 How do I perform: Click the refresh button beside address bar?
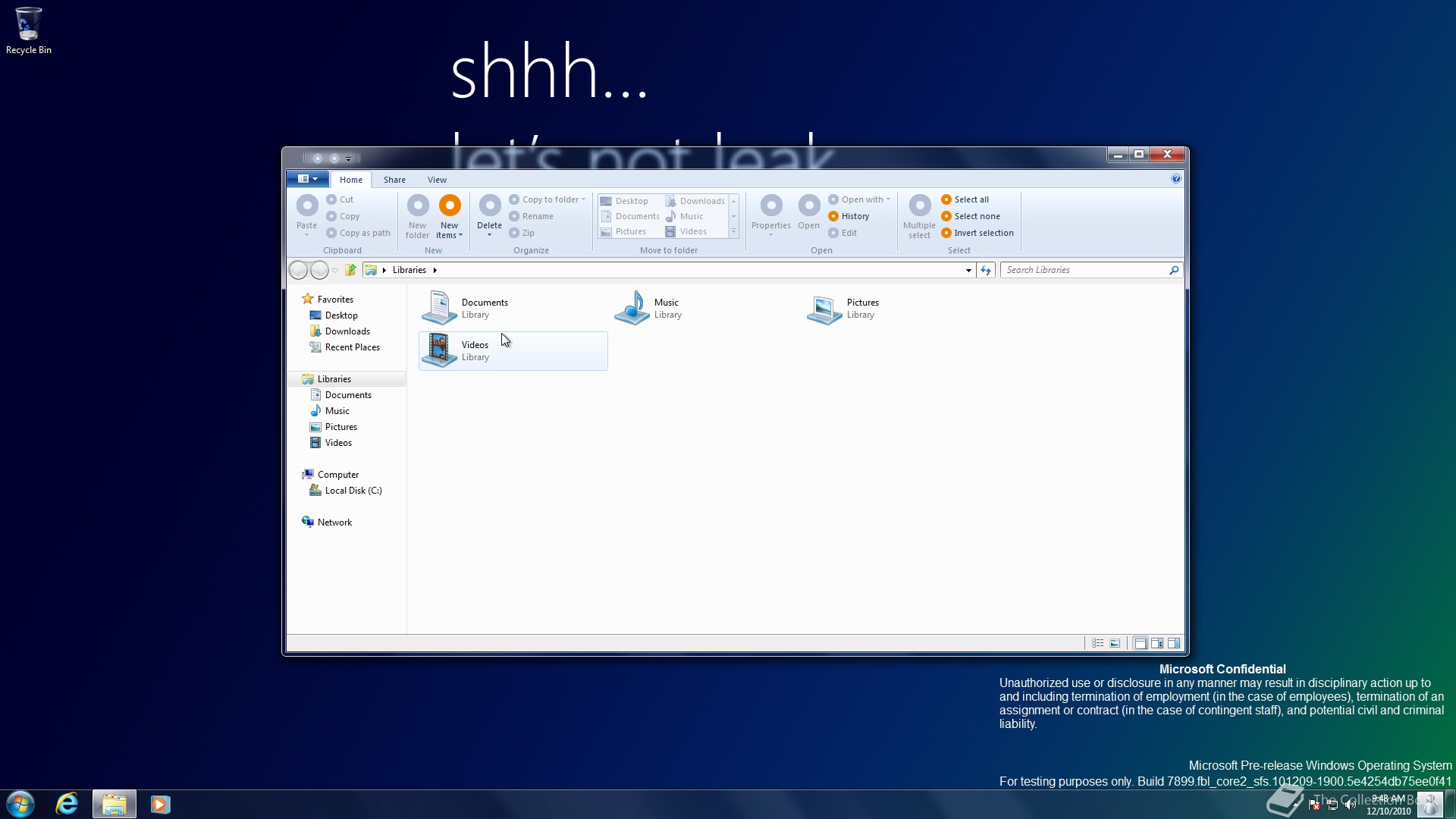pos(985,270)
